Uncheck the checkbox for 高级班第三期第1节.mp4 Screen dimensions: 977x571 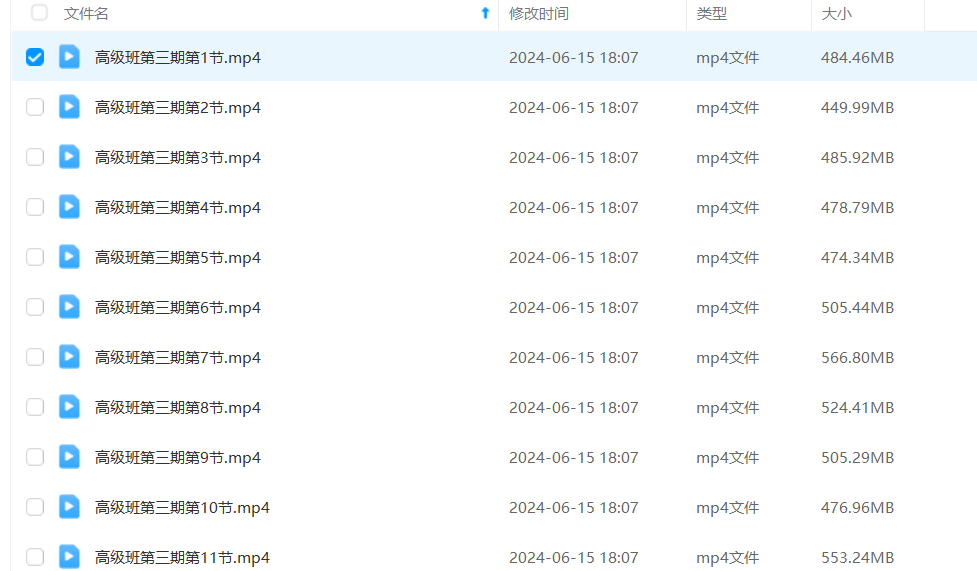coord(35,57)
